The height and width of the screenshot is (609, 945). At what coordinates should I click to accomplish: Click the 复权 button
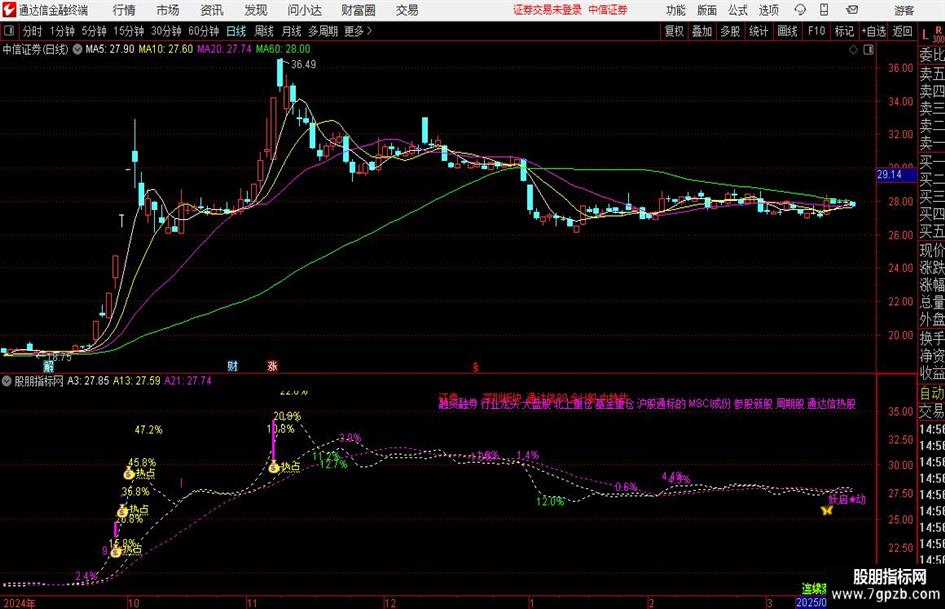tap(674, 31)
